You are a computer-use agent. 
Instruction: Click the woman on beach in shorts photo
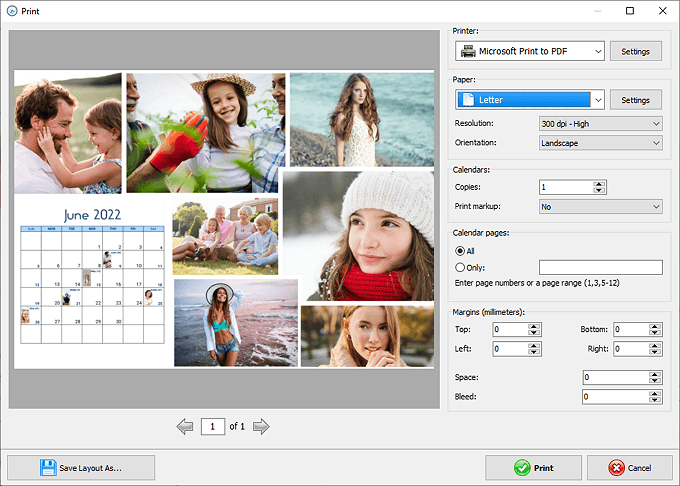[x=236, y=323]
